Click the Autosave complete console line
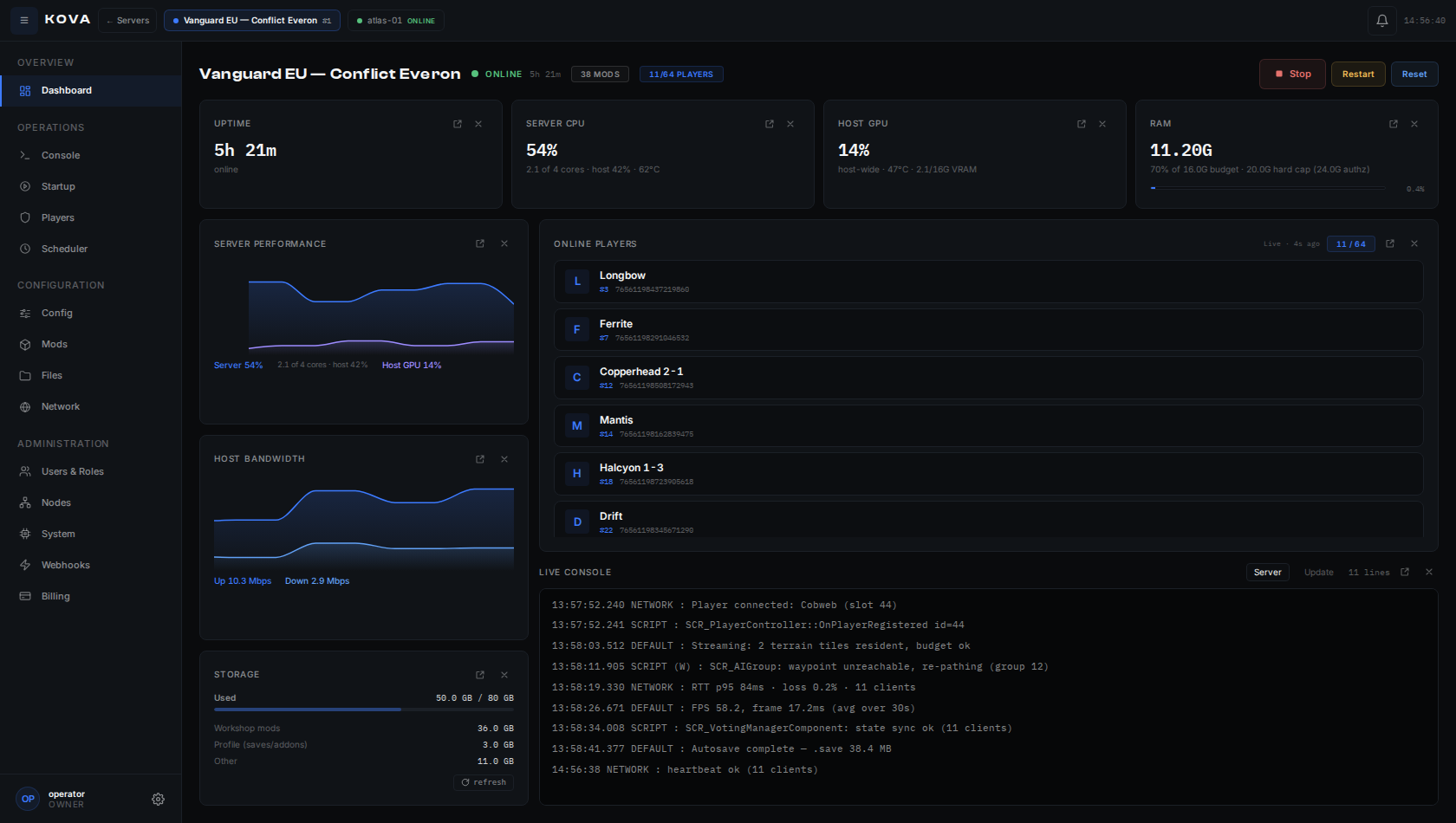This screenshot has height=823, width=1456. [721, 749]
